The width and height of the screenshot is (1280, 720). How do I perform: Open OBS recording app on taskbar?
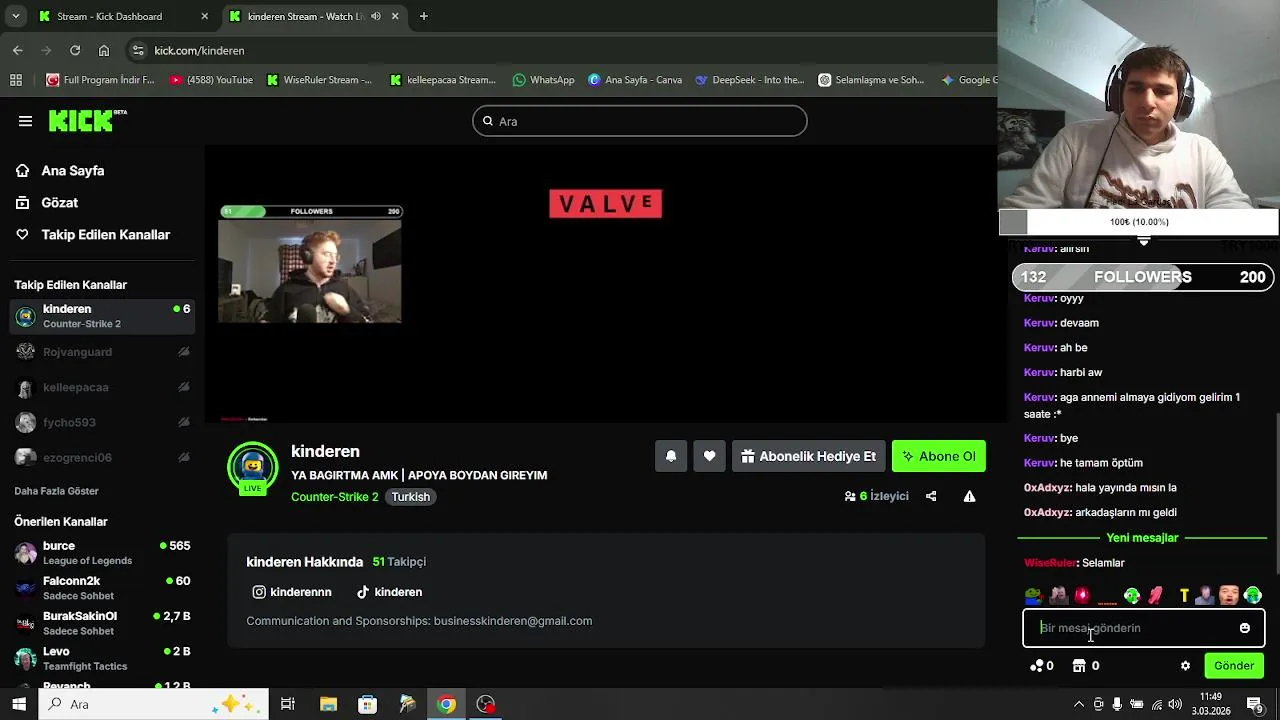point(486,704)
